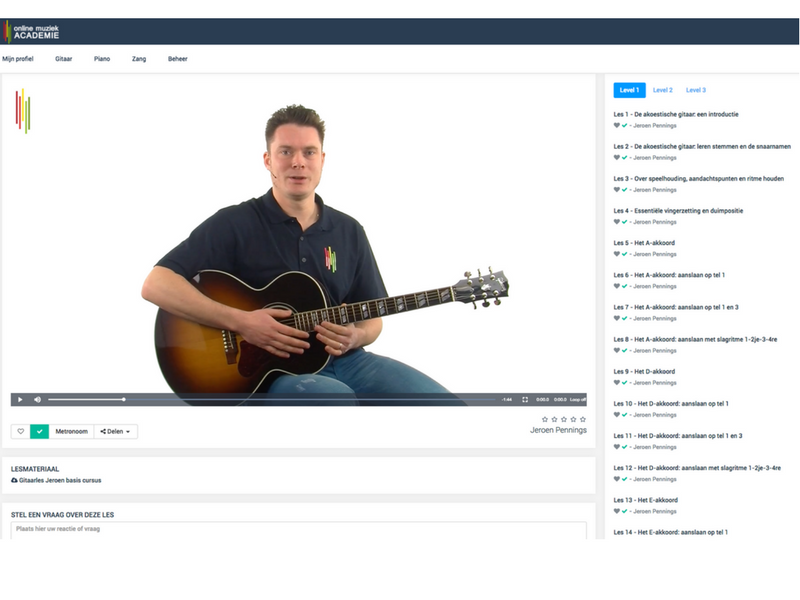
Task: Click the heart icon to favorite this lesson
Action: [x=20, y=432]
